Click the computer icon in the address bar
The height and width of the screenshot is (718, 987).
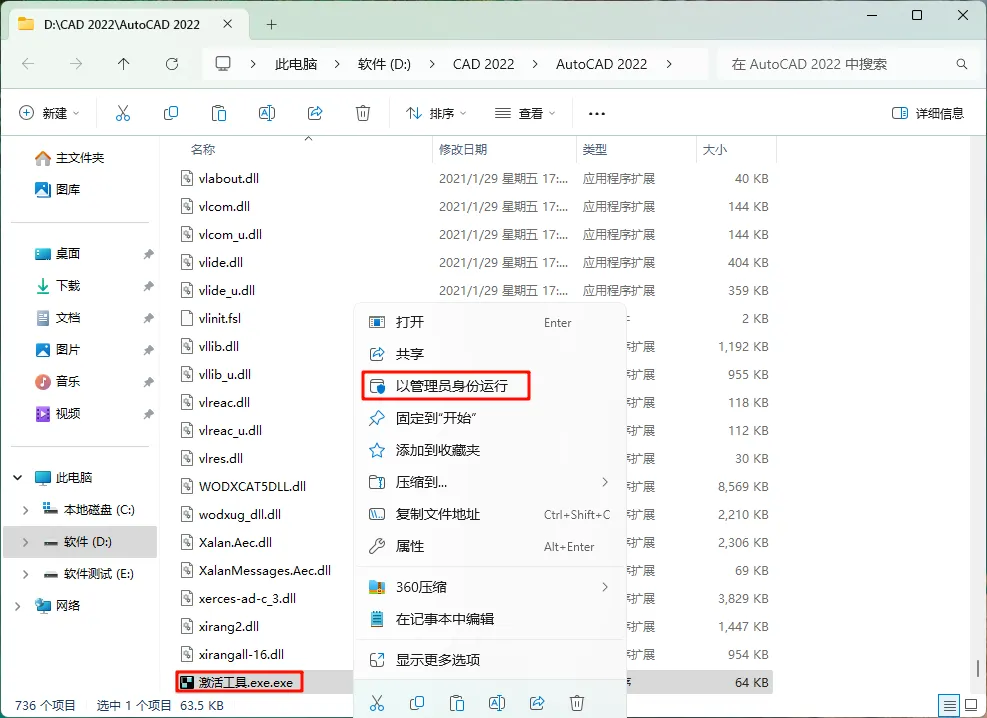tap(223, 64)
